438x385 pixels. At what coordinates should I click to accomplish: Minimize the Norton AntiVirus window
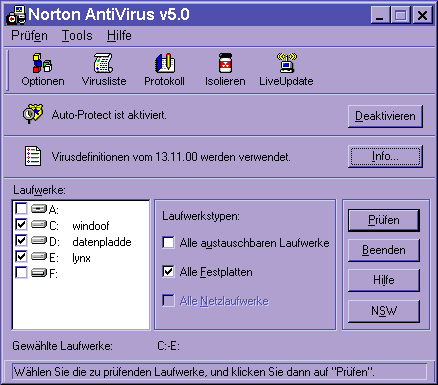click(x=380, y=15)
